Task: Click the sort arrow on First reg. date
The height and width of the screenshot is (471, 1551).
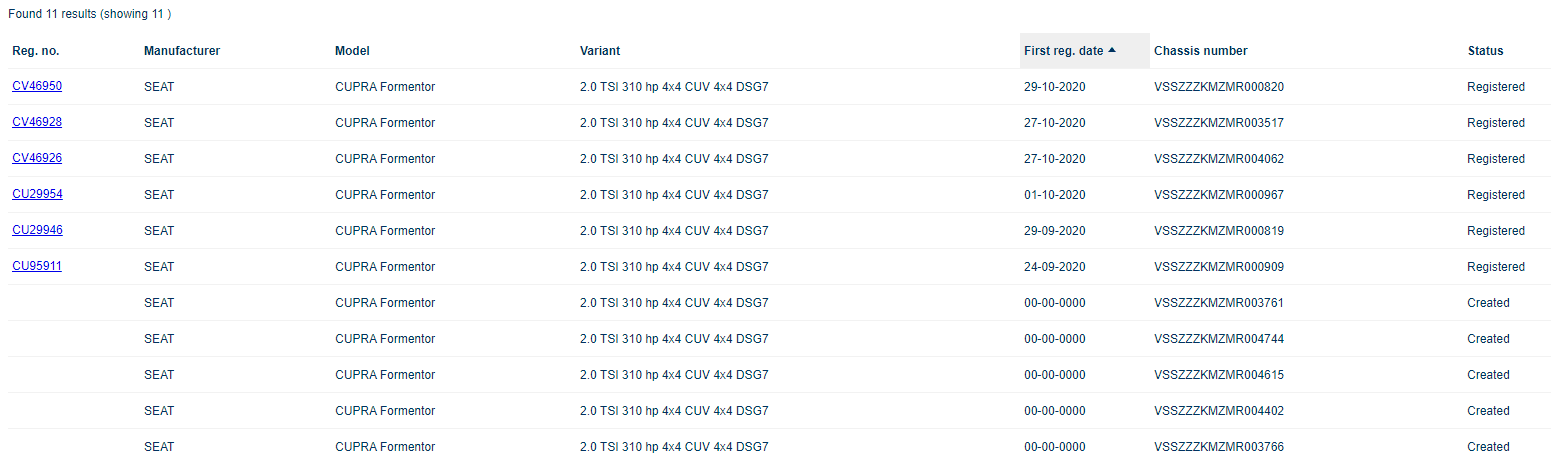Action: 1112,51
